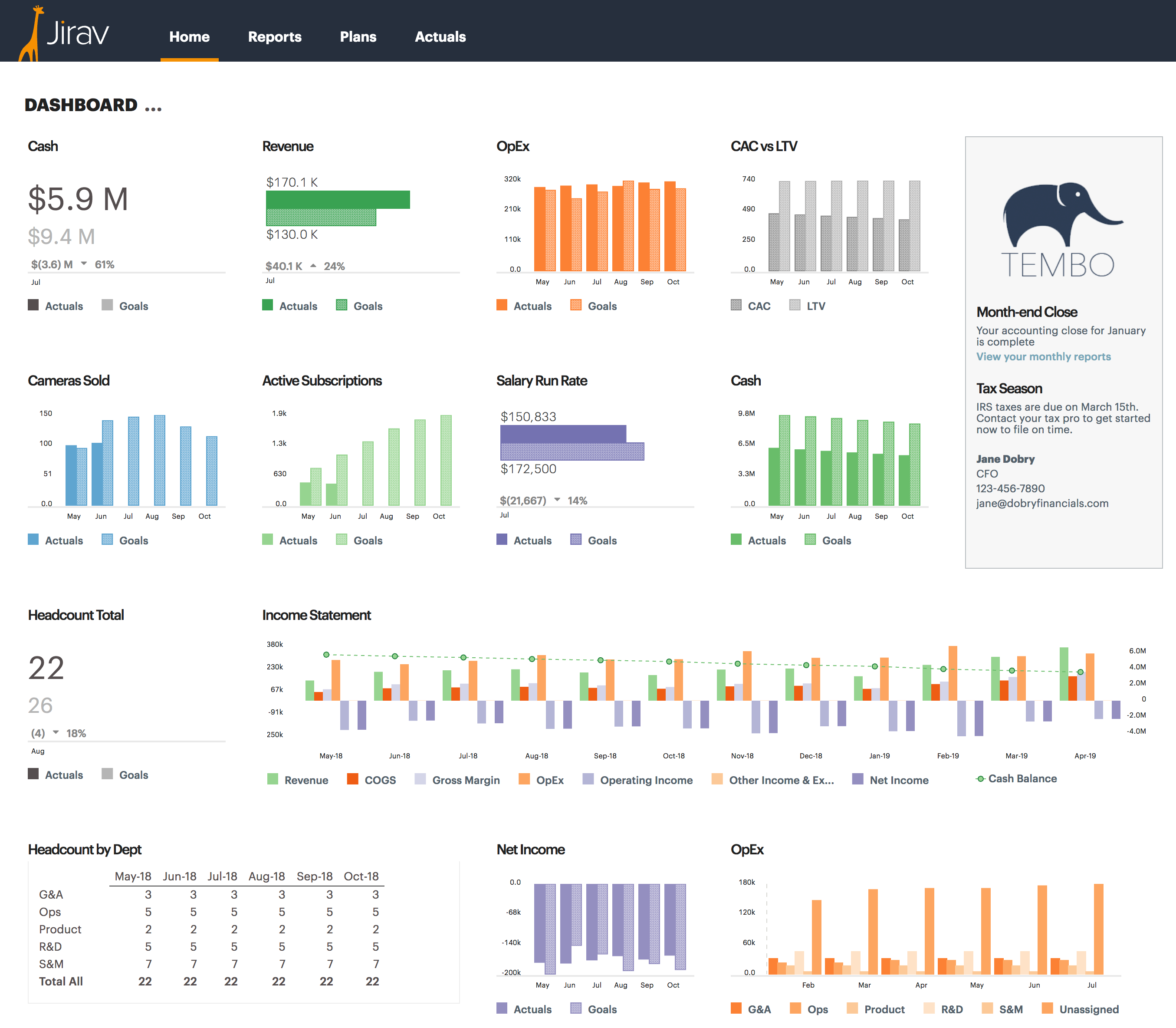The image size is (1176, 1028).
Task: Switch to the Plans tab
Action: coord(358,37)
